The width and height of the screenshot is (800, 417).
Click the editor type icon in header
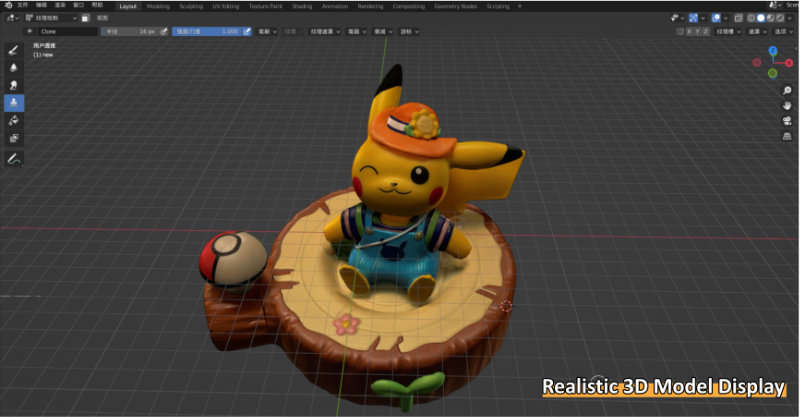11,18
